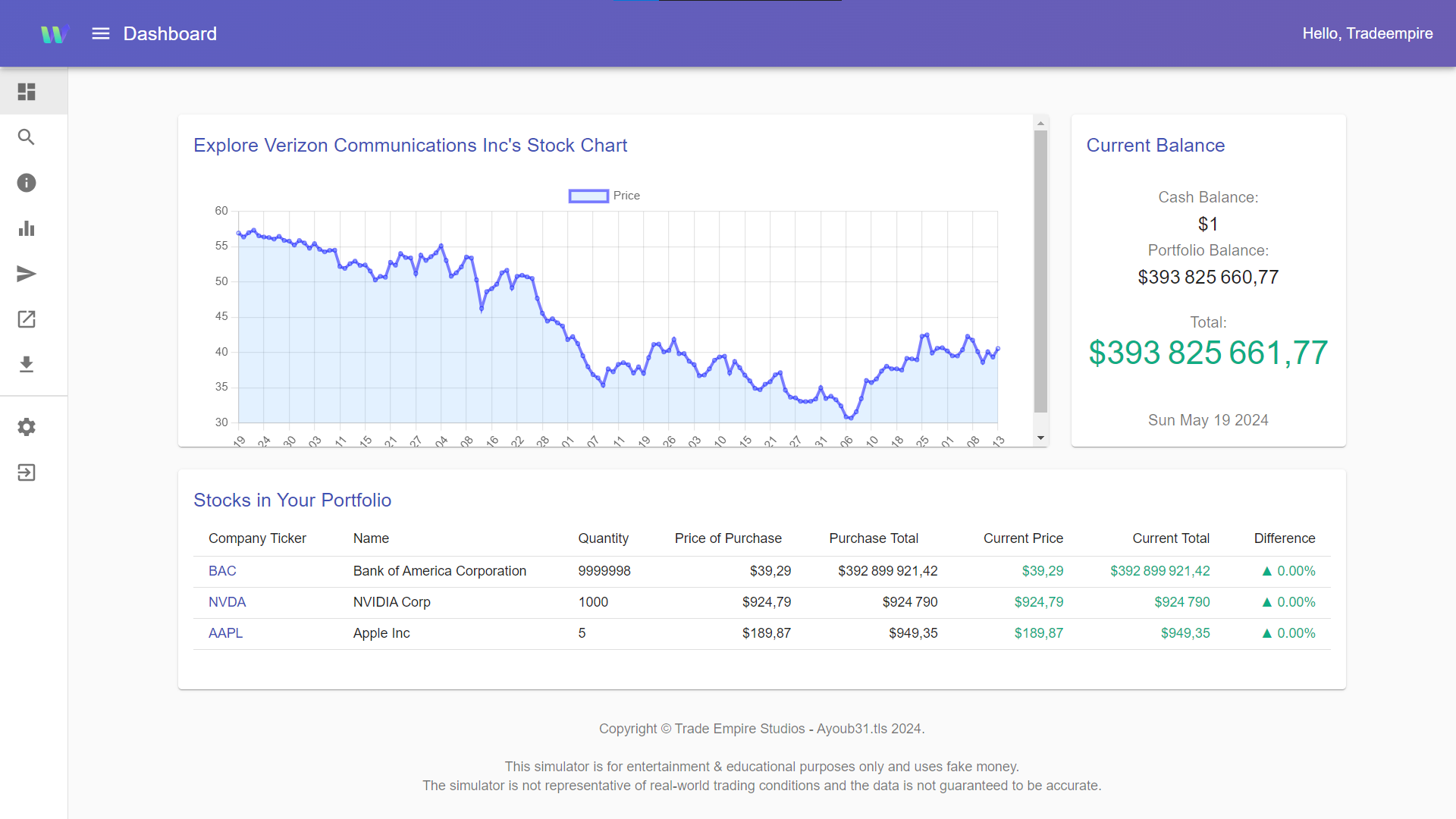Click the BAC difference 0.00% value
The image size is (1456, 819).
coord(1288,571)
